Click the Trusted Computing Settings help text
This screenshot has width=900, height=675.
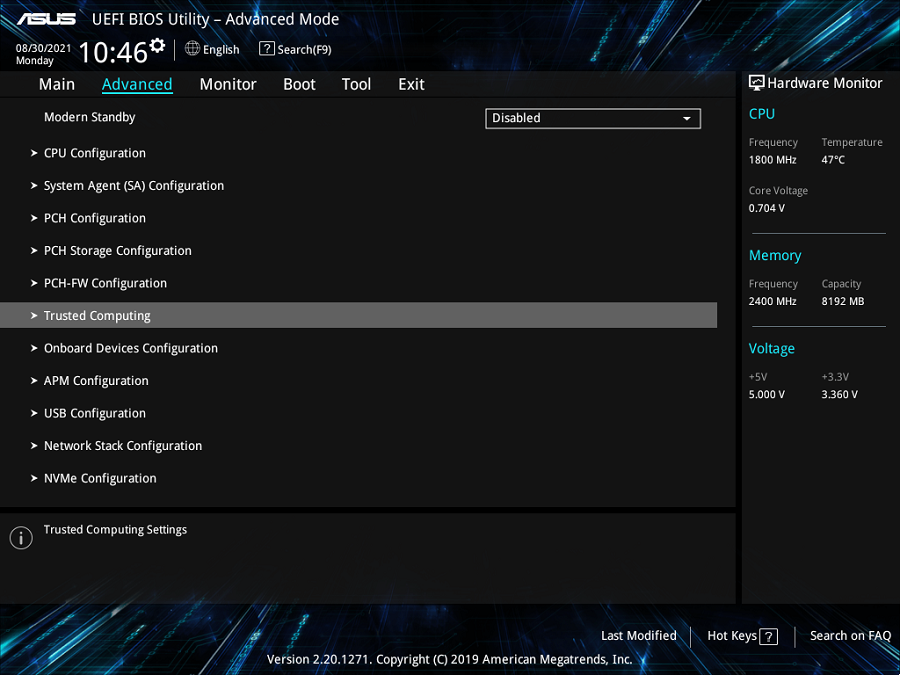click(x=115, y=530)
